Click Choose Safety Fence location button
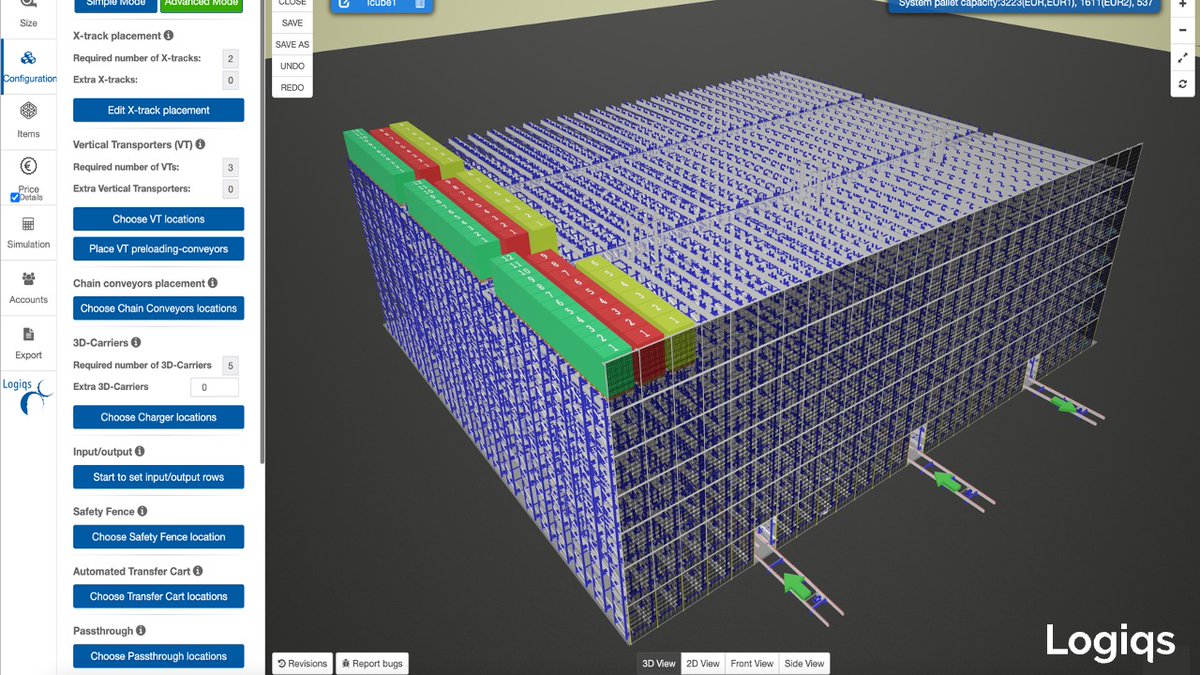 click(158, 537)
